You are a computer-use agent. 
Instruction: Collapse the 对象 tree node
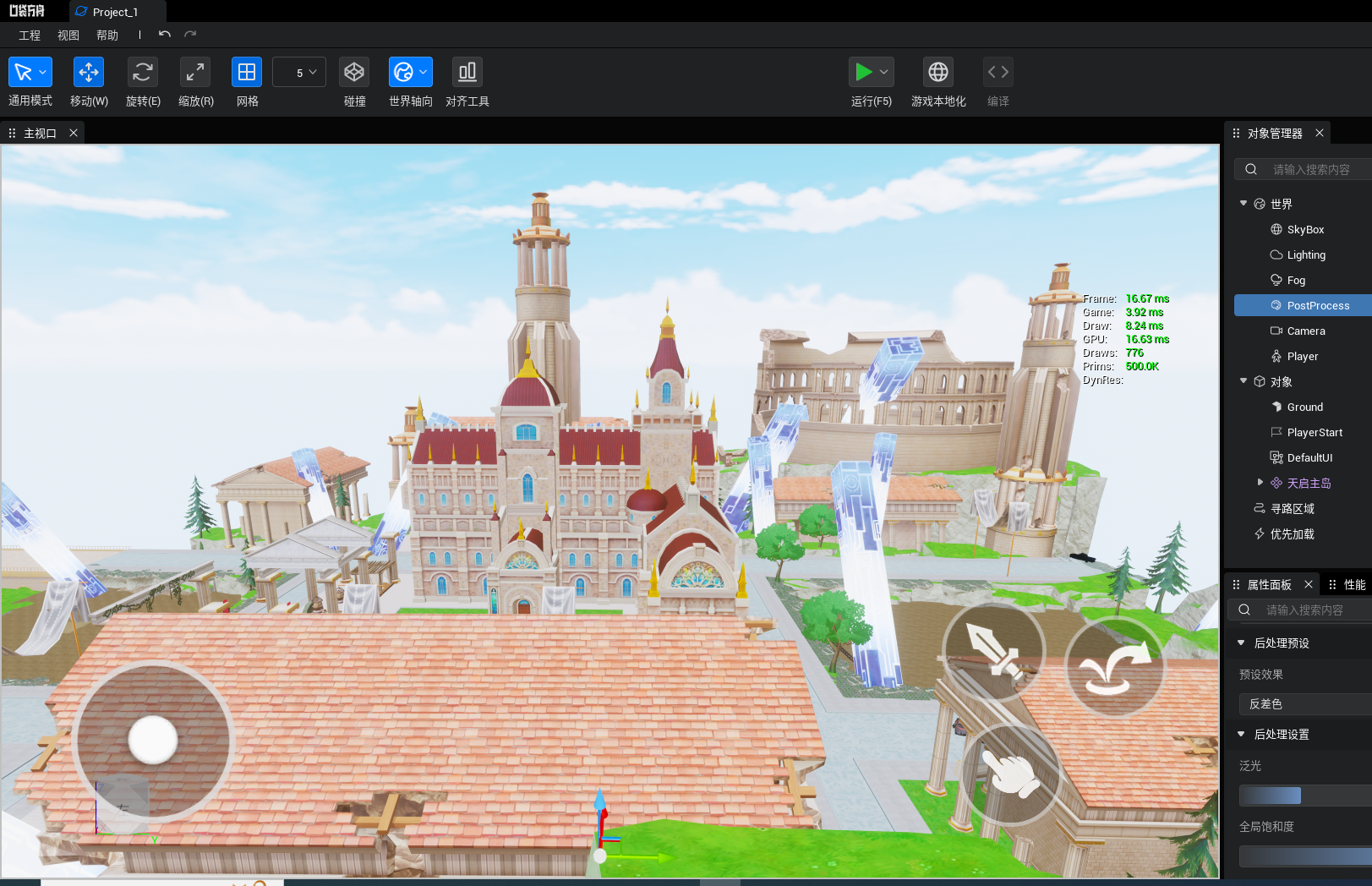tap(1244, 380)
